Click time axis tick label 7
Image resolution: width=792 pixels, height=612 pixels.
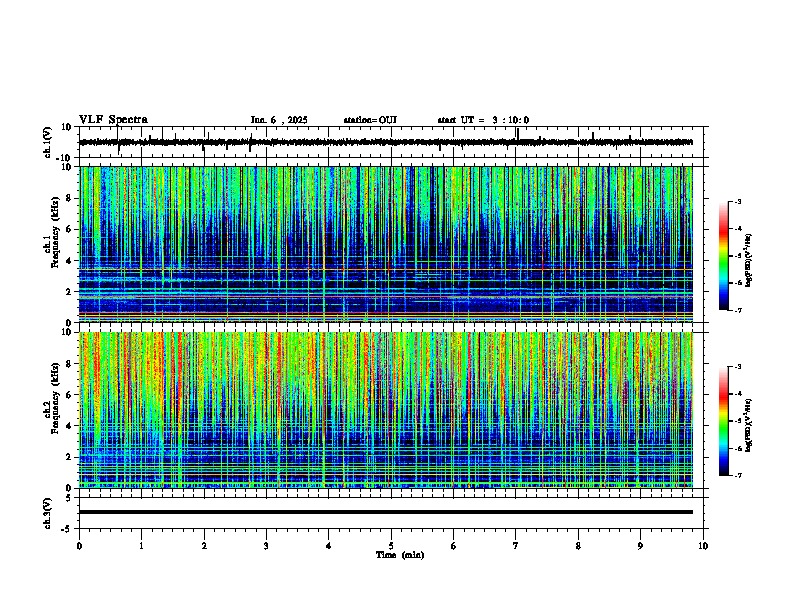pos(516,546)
